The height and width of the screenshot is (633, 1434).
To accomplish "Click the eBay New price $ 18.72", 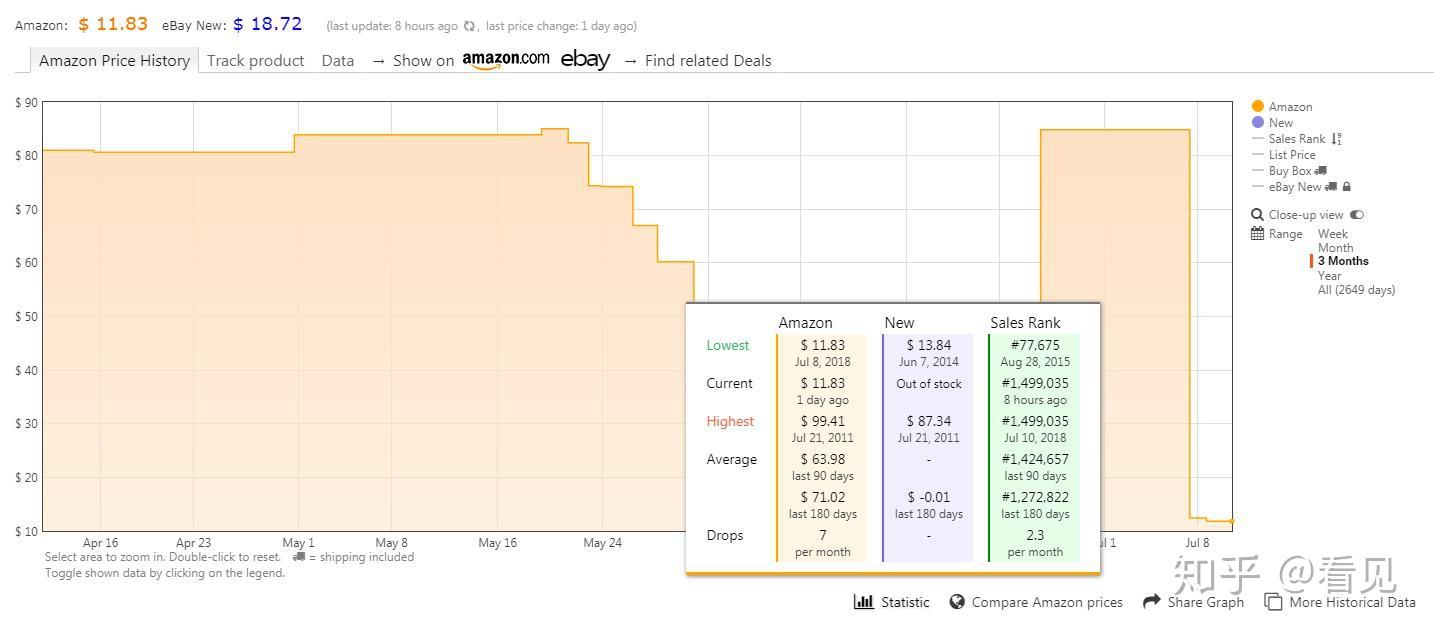I will point(267,24).
